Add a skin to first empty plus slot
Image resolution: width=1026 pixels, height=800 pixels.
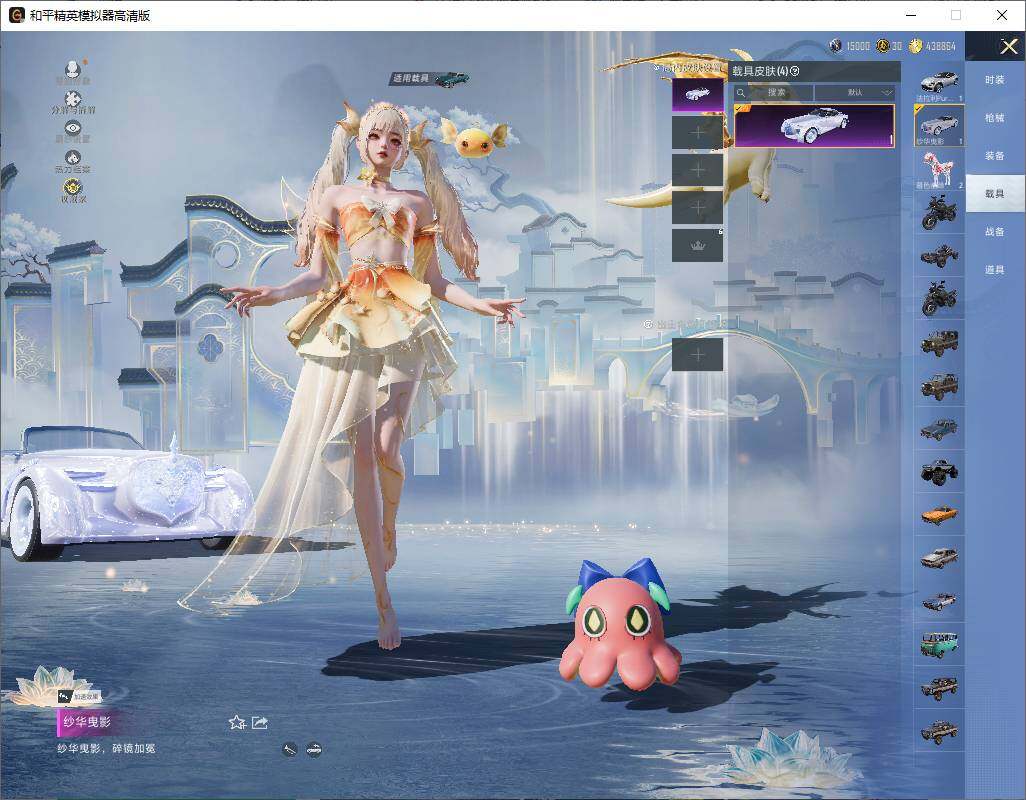click(698, 133)
